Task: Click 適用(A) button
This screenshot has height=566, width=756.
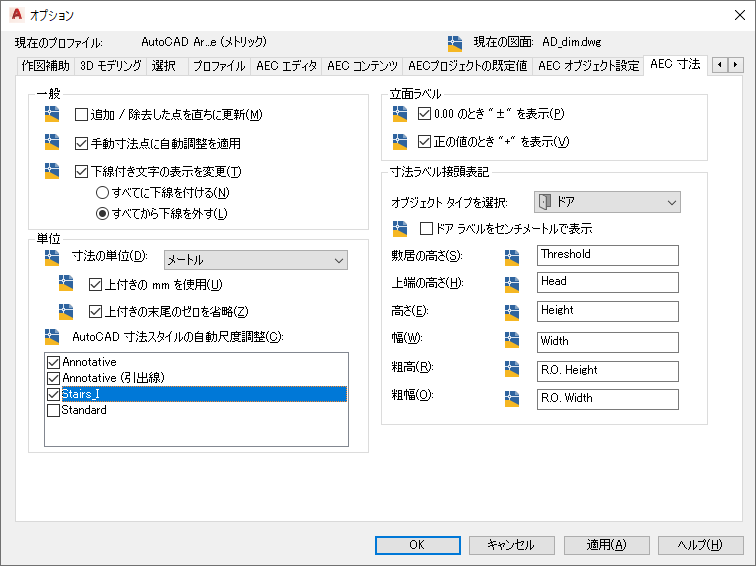Action: click(x=607, y=545)
